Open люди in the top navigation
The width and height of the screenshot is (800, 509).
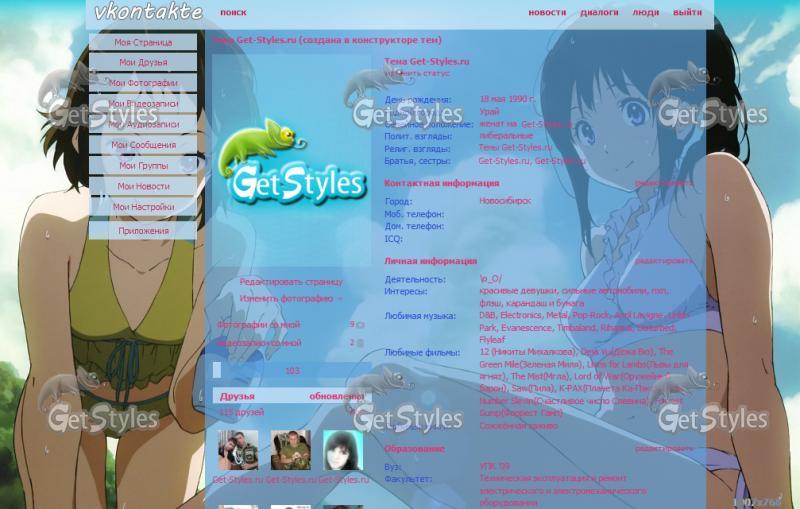[x=645, y=12]
